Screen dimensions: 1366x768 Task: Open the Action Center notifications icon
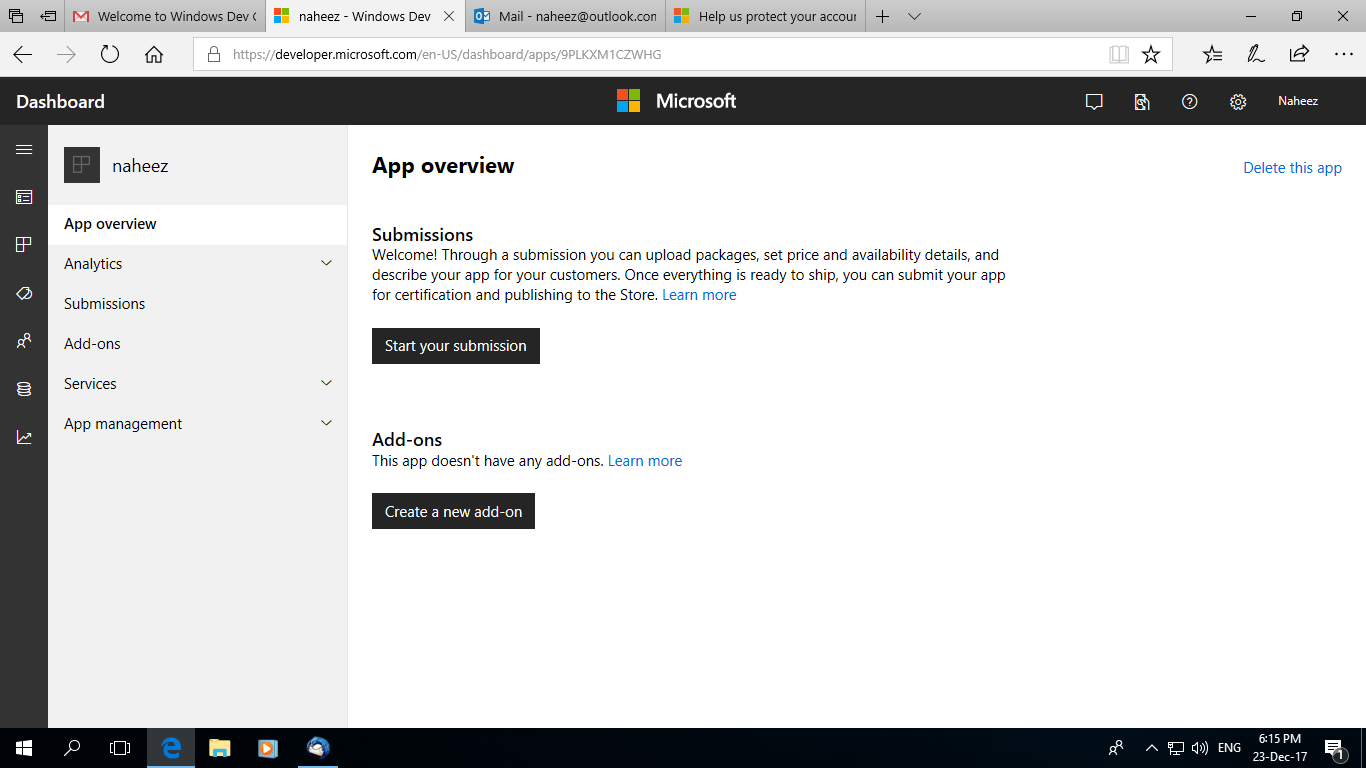(1333, 748)
